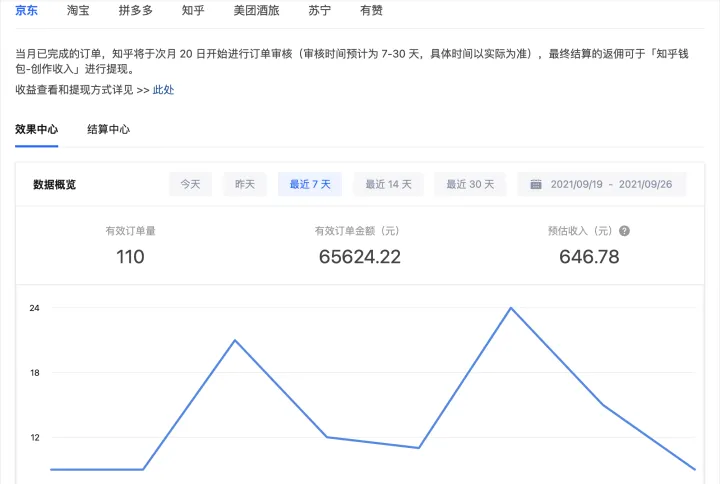Select the 预估收入 value 646.78
The width and height of the screenshot is (720, 484).
(x=589, y=257)
